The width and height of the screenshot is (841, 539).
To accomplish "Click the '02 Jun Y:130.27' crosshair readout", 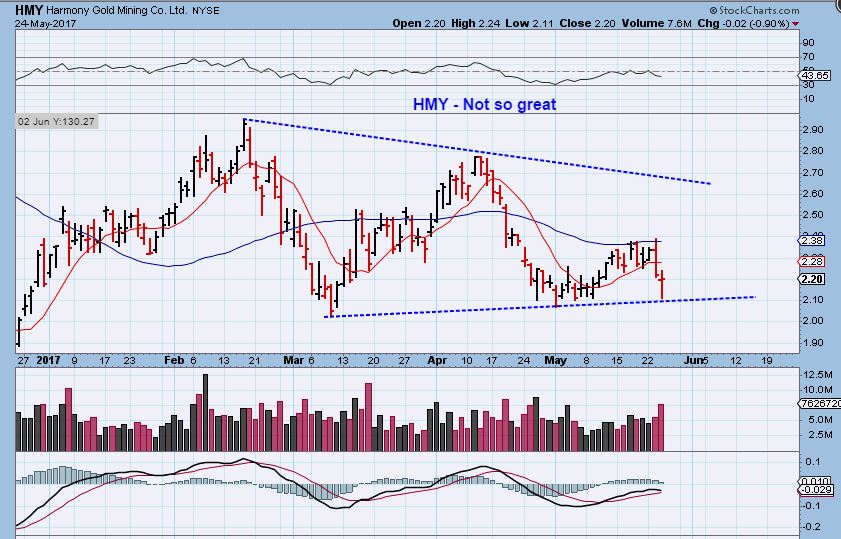I will coord(56,122).
